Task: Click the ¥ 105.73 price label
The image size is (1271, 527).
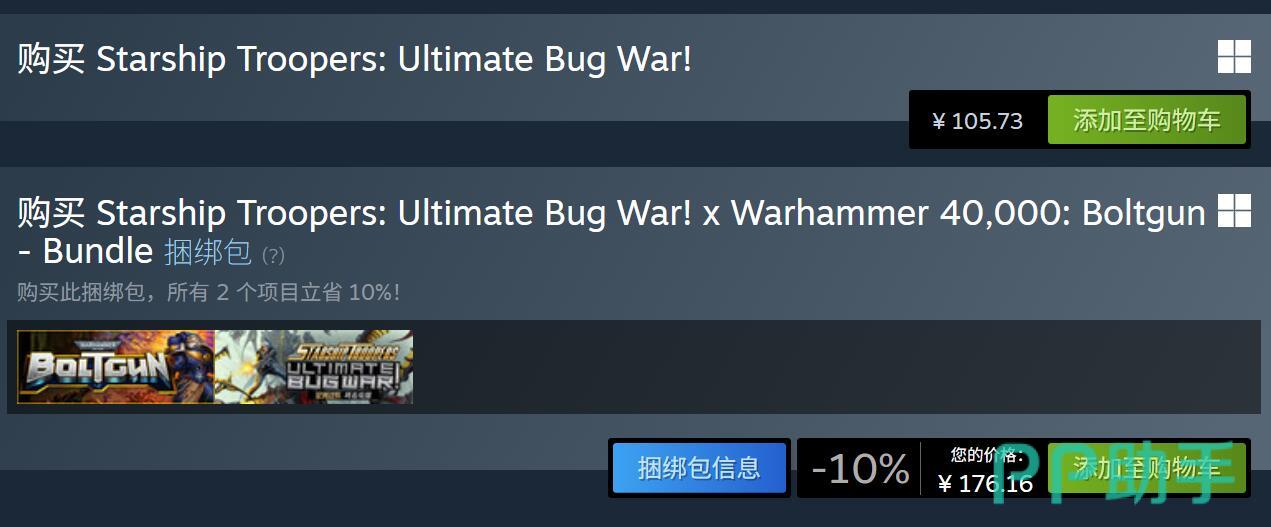Action: coord(977,121)
